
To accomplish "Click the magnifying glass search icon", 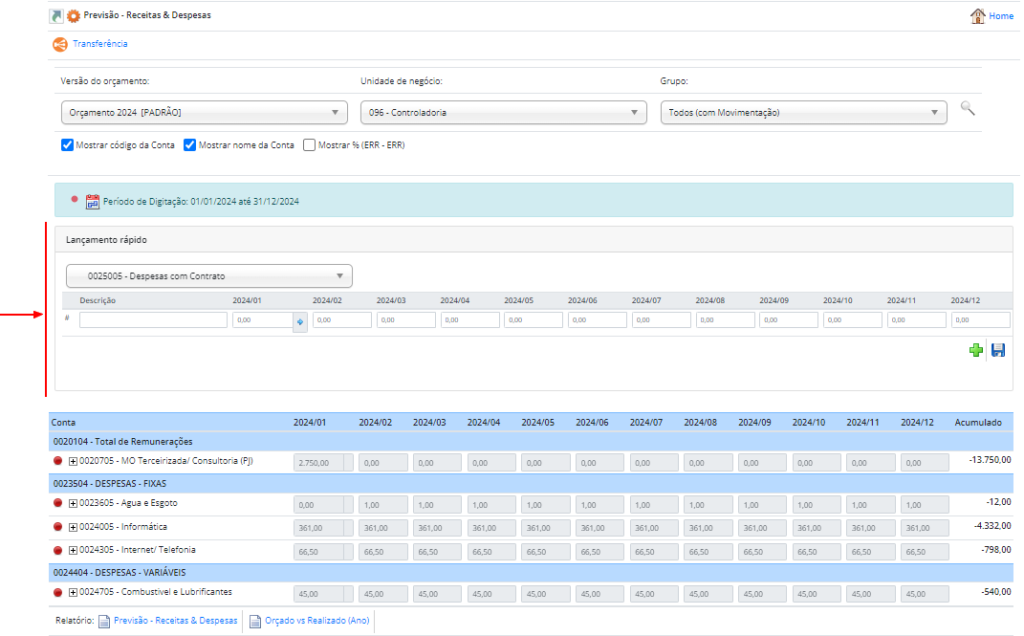I will [967, 109].
